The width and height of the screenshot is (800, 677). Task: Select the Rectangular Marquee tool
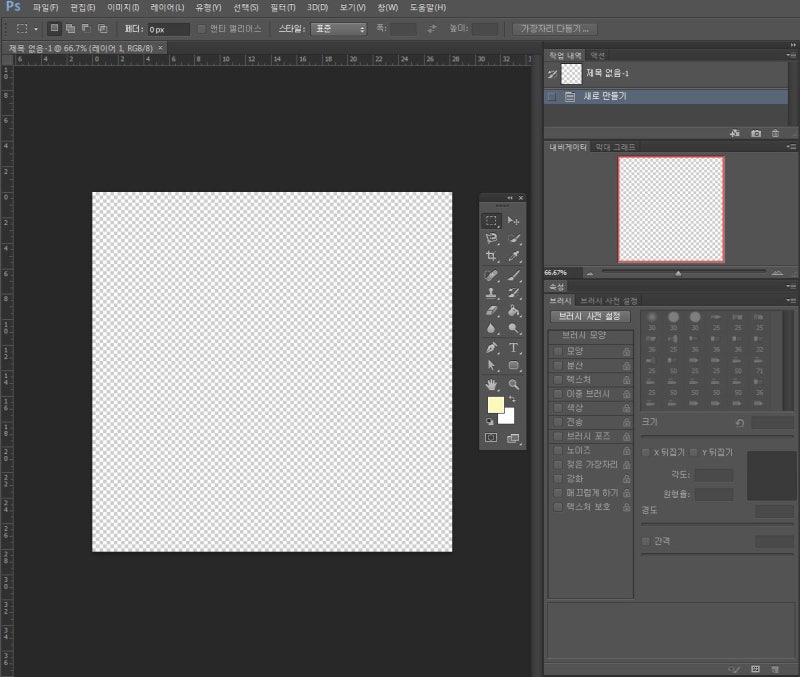491,220
